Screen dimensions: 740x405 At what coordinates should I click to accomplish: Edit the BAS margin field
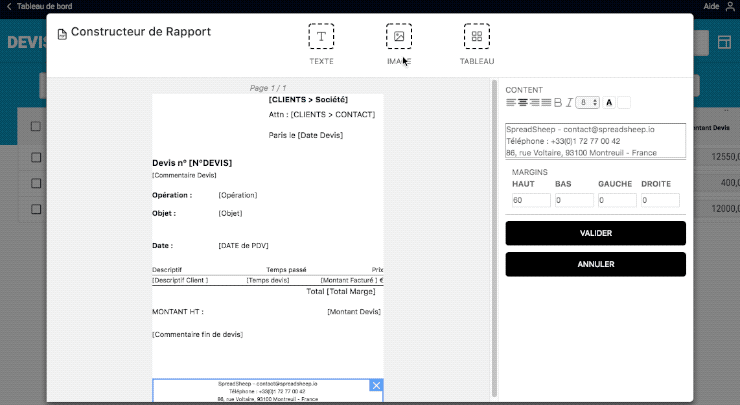pyautogui.click(x=574, y=200)
